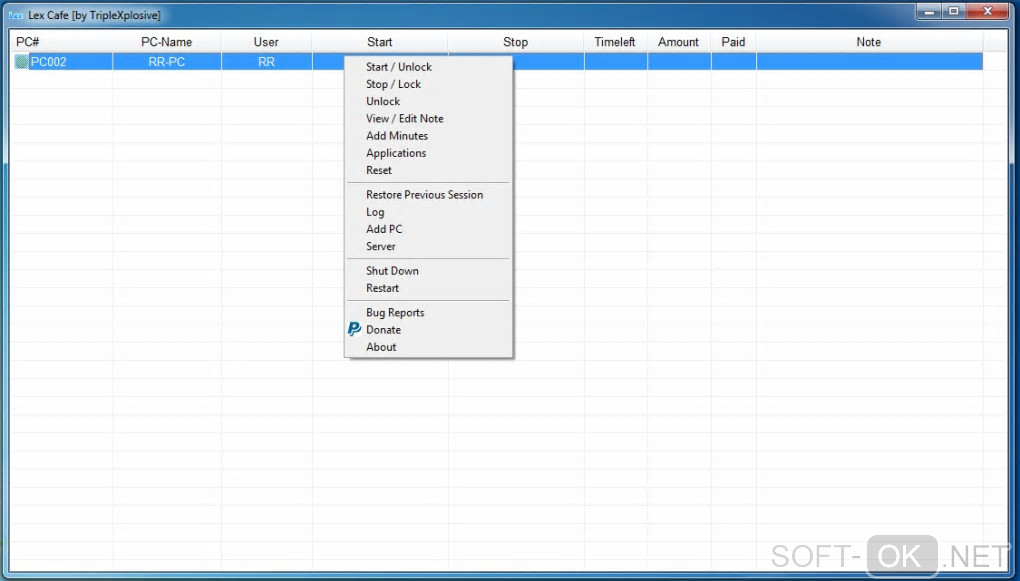Screen dimensions: 1020x581
Task: Click the PC-Name column header
Action: click(167, 42)
